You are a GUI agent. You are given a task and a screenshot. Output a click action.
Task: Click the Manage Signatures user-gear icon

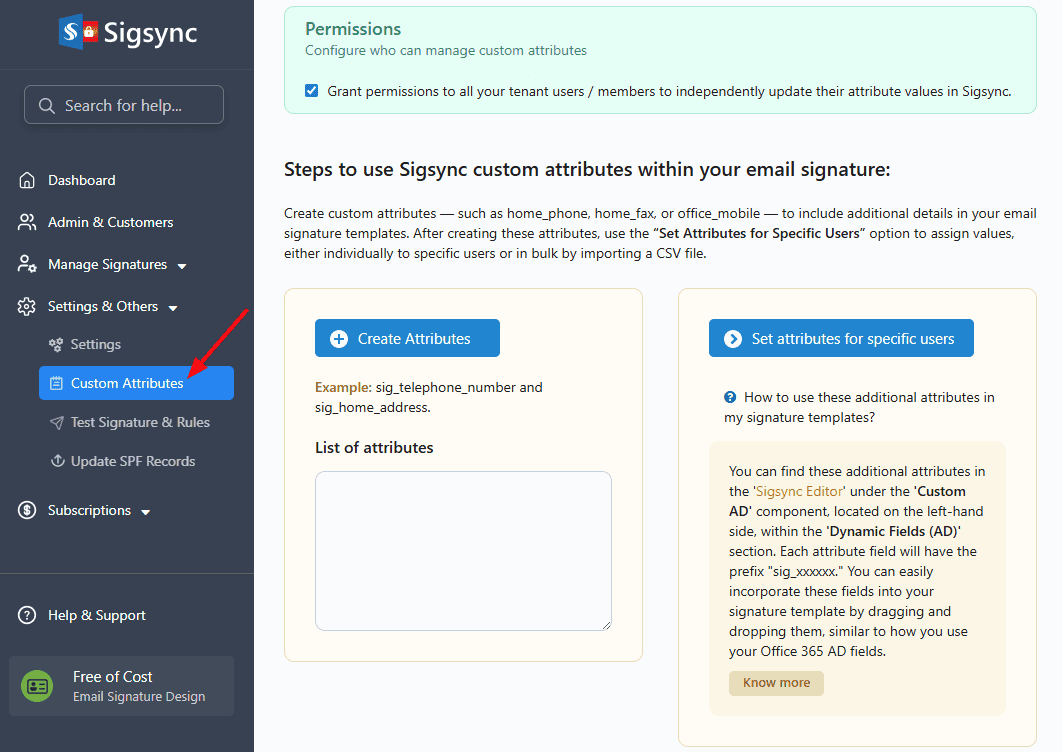point(27,264)
